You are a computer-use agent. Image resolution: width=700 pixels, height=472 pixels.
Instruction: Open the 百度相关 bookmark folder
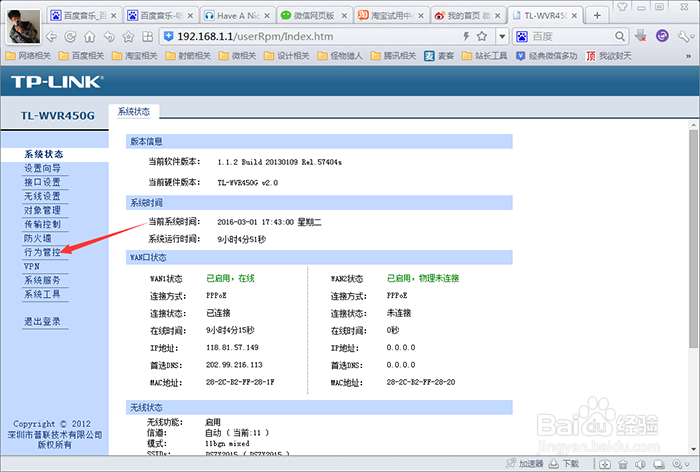[81, 56]
